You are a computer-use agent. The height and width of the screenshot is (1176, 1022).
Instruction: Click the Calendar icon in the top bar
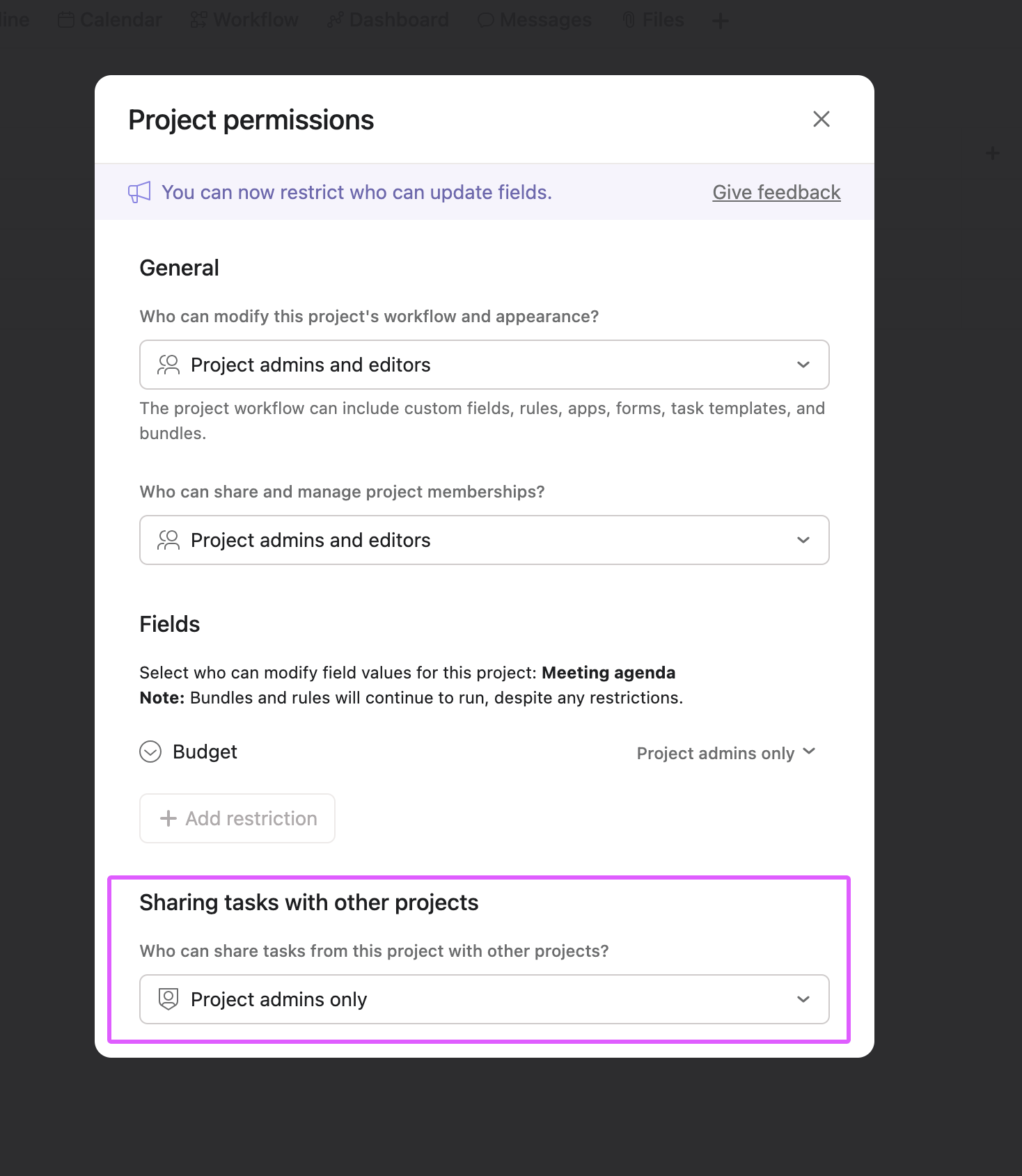pyautogui.click(x=65, y=19)
